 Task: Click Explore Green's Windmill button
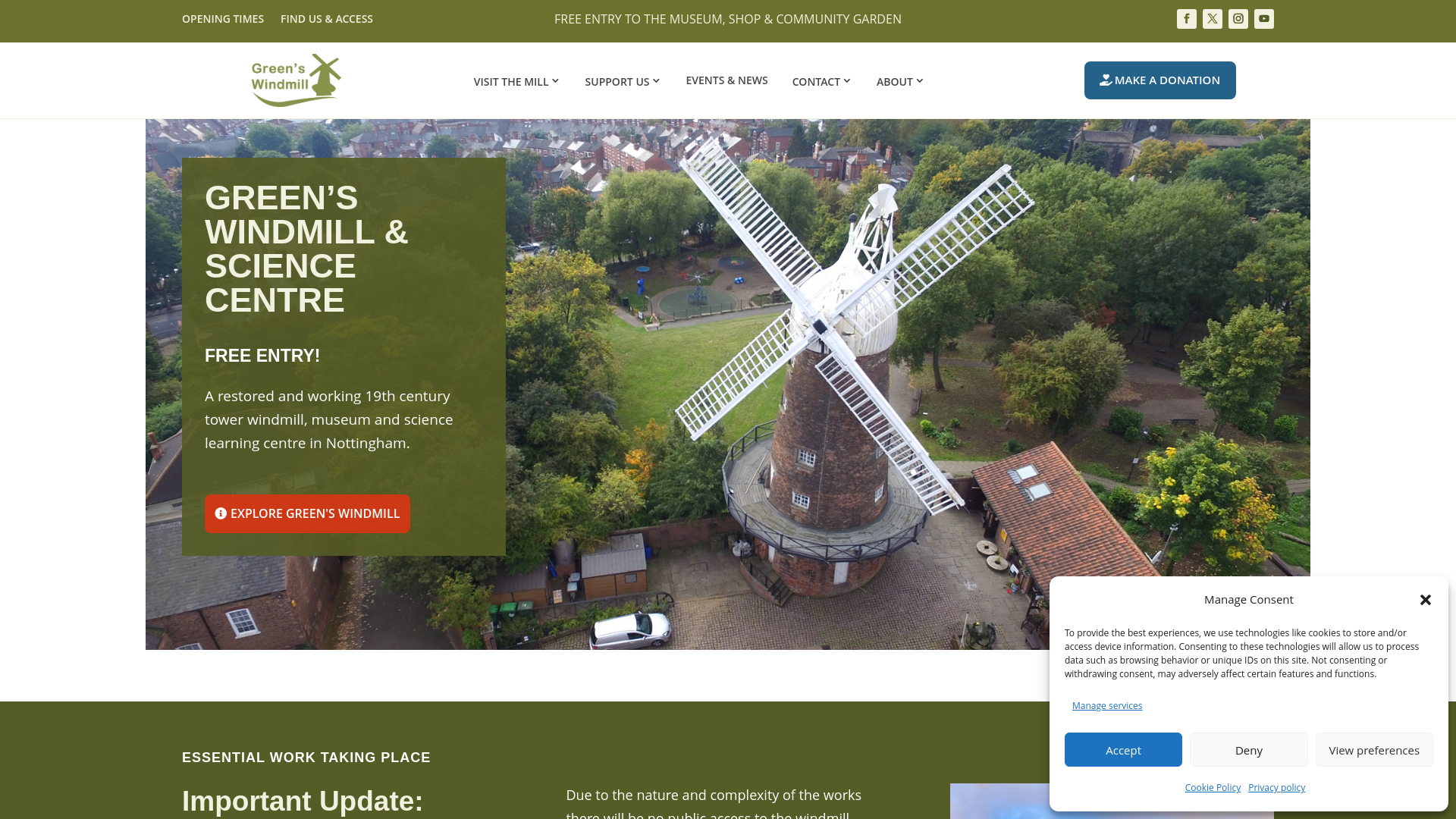tap(307, 514)
